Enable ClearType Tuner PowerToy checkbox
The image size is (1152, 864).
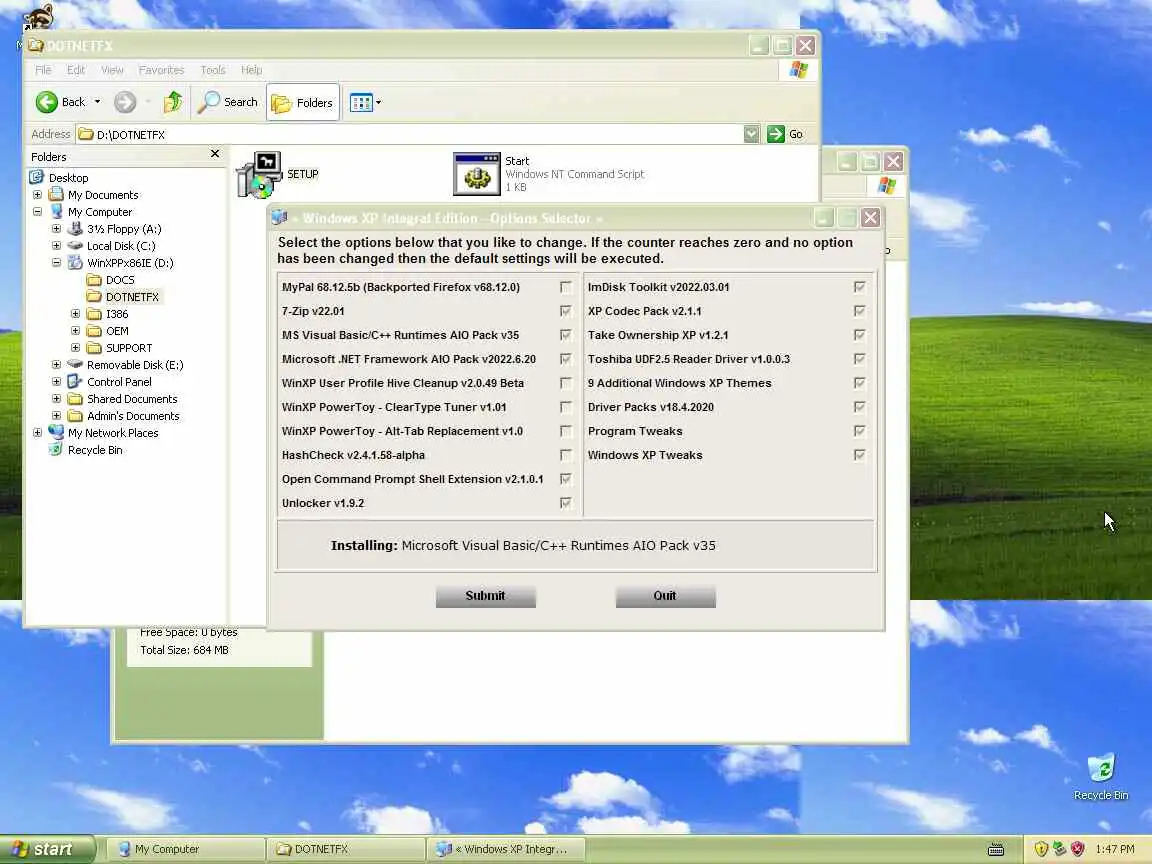pyautogui.click(x=566, y=407)
